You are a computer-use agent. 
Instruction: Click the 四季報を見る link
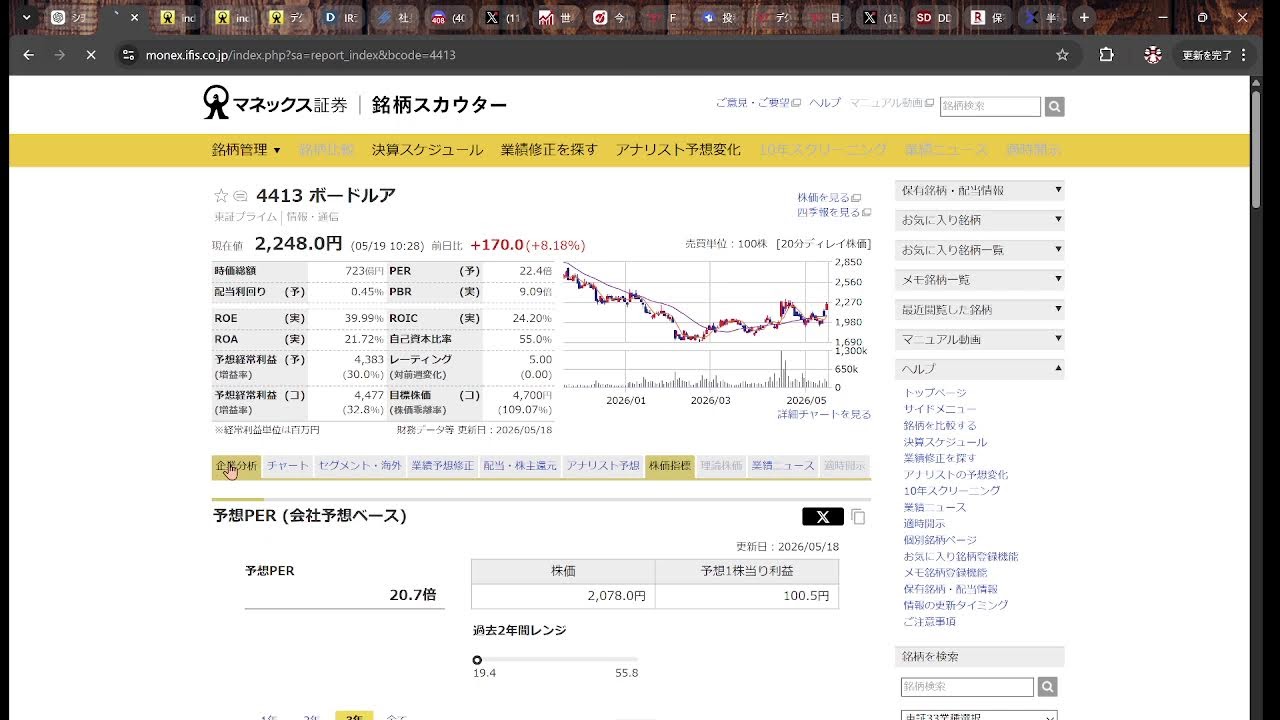pyautogui.click(x=834, y=213)
